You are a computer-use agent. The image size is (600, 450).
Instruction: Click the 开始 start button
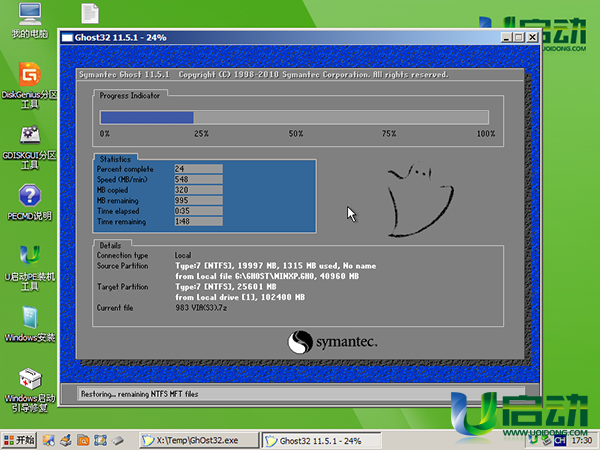click(19, 440)
